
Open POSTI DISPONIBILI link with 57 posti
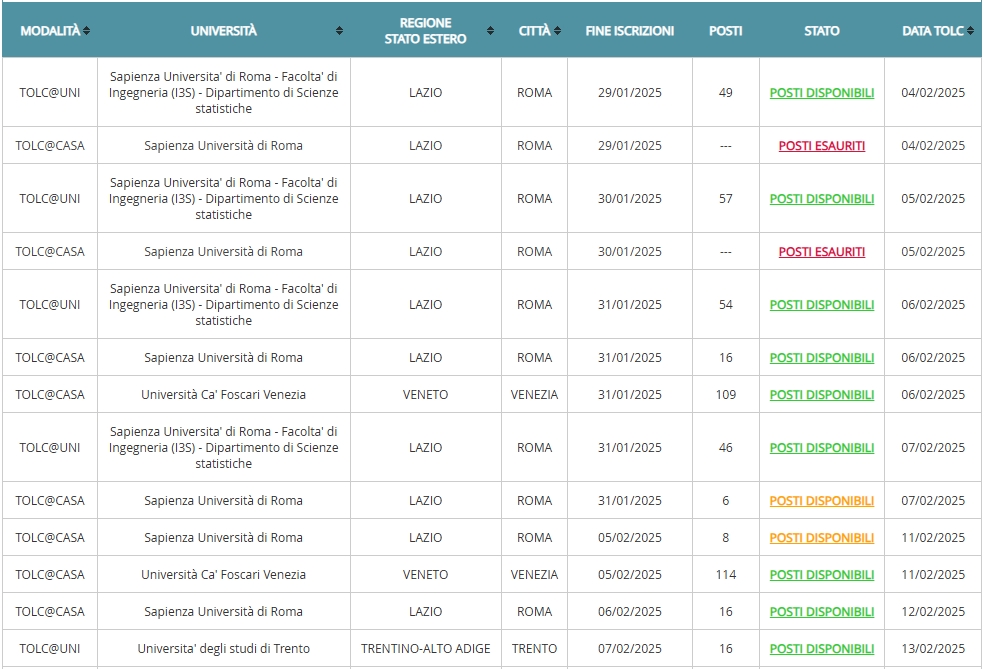821,199
